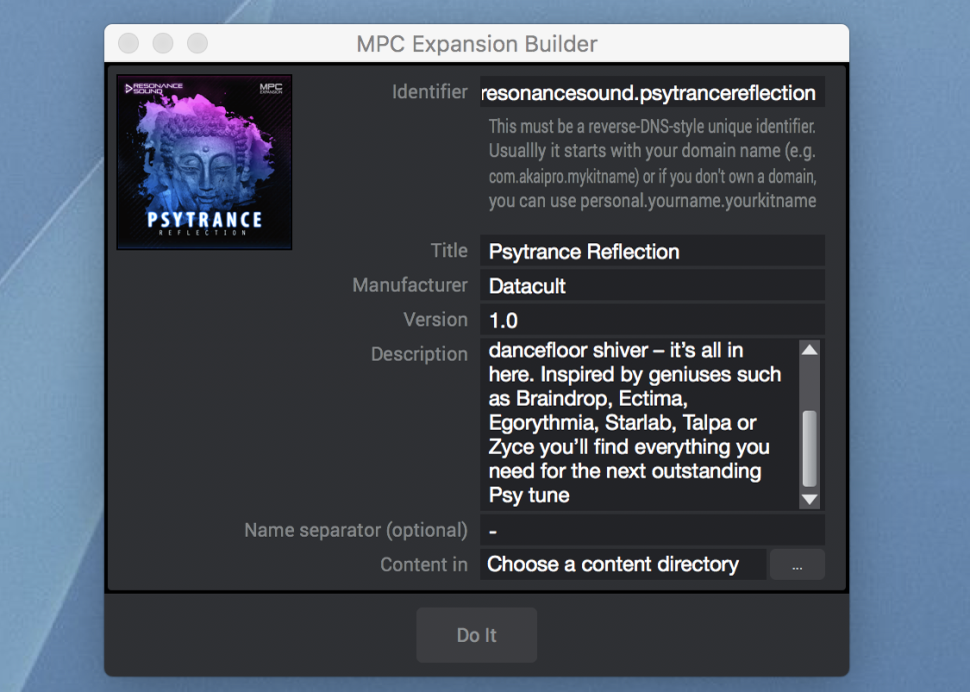Click the Title label
Image resolution: width=970 pixels, height=692 pixels.
pos(449,250)
